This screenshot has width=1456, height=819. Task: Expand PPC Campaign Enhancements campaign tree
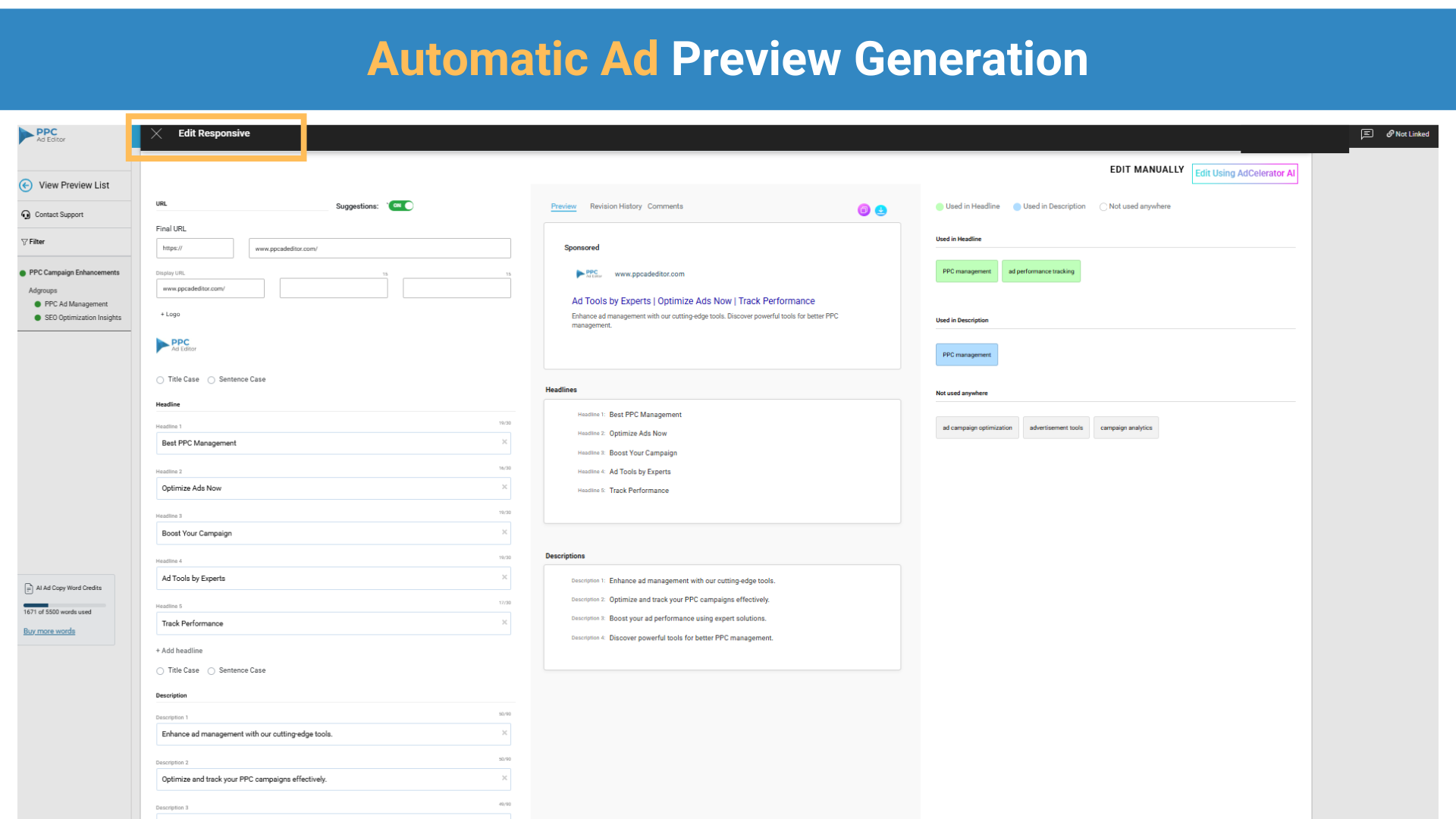click(x=74, y=272)
